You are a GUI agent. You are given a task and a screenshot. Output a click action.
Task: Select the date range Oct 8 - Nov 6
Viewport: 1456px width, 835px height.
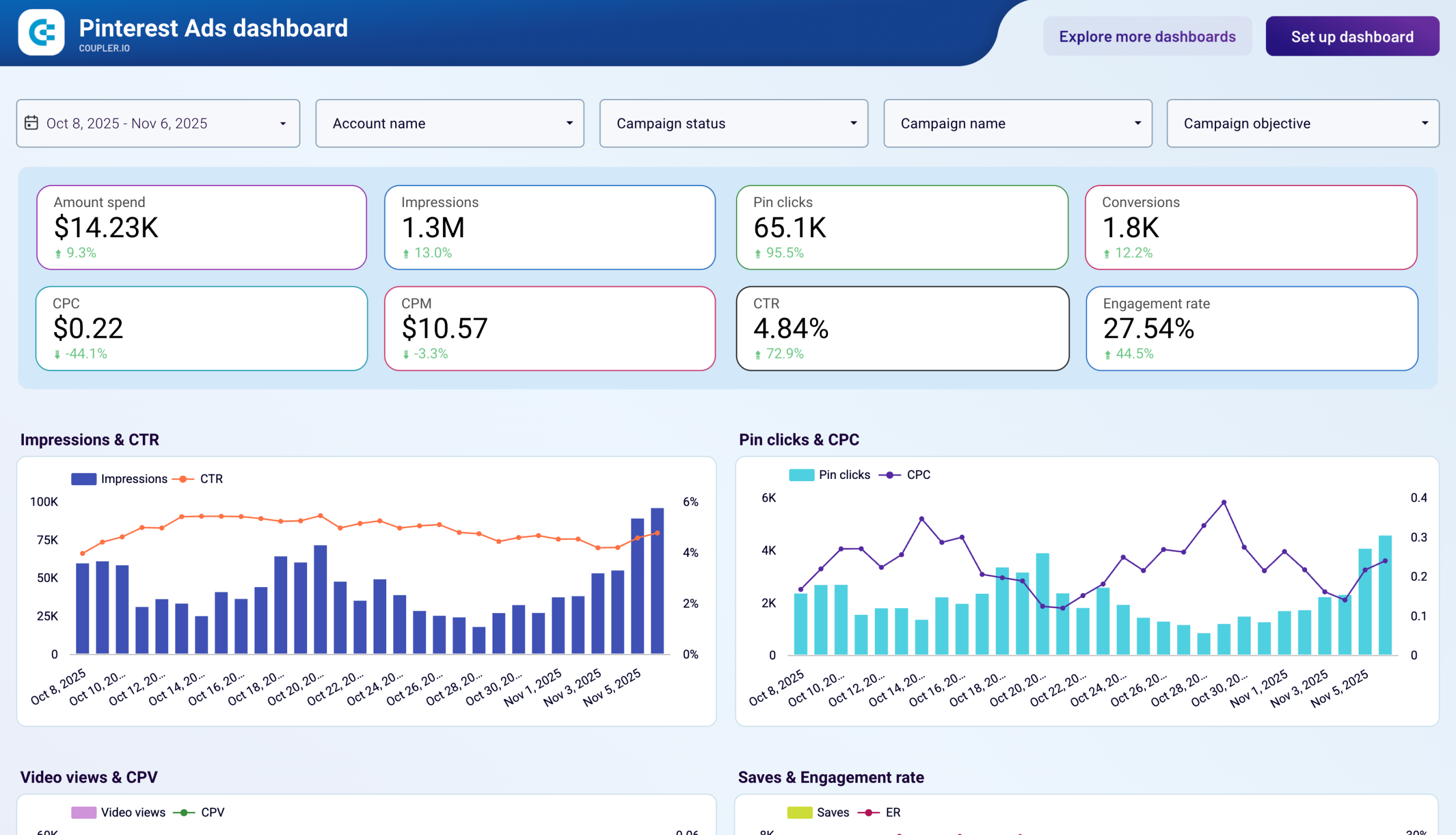[x=158, y=123]
